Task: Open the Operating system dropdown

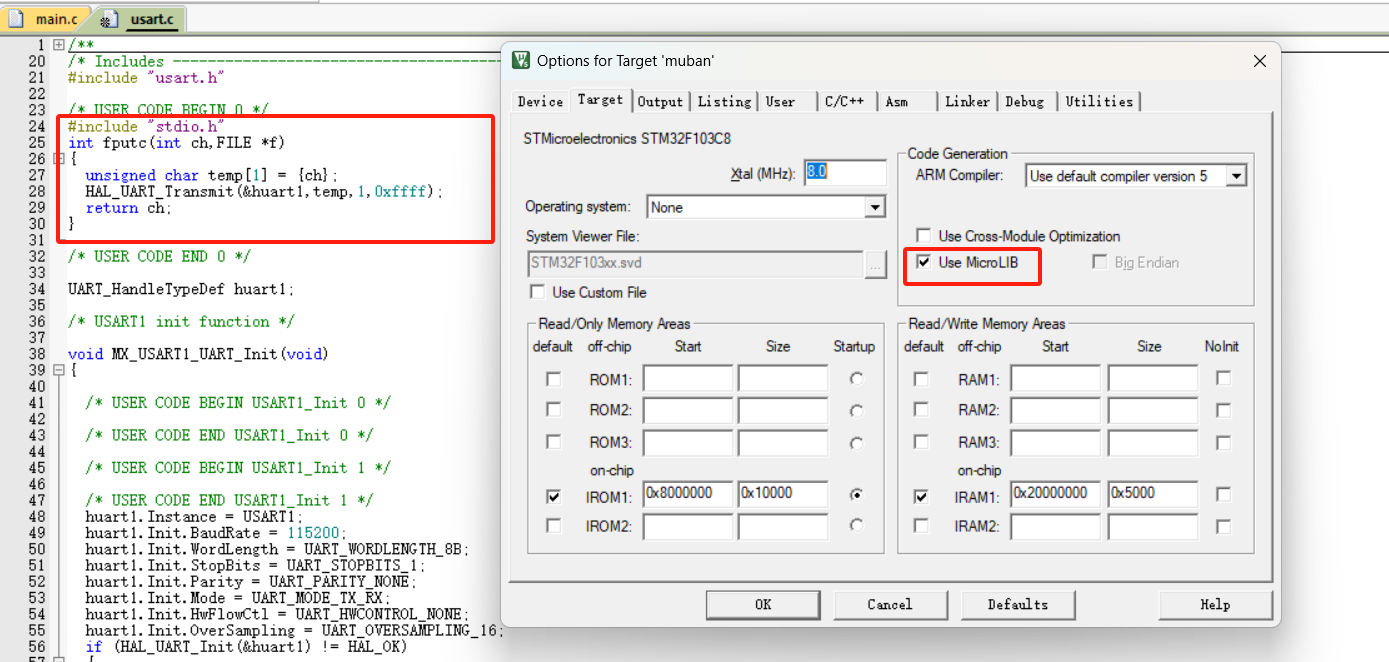Action: [x=875, y=207]
